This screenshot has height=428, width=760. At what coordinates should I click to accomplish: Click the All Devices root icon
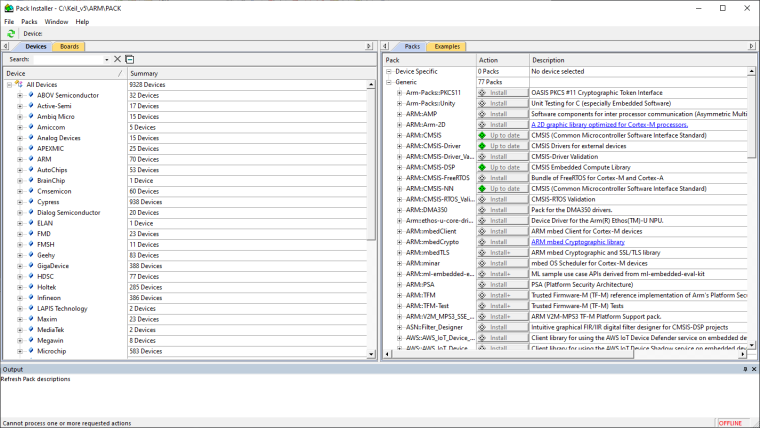pos(19,85)
